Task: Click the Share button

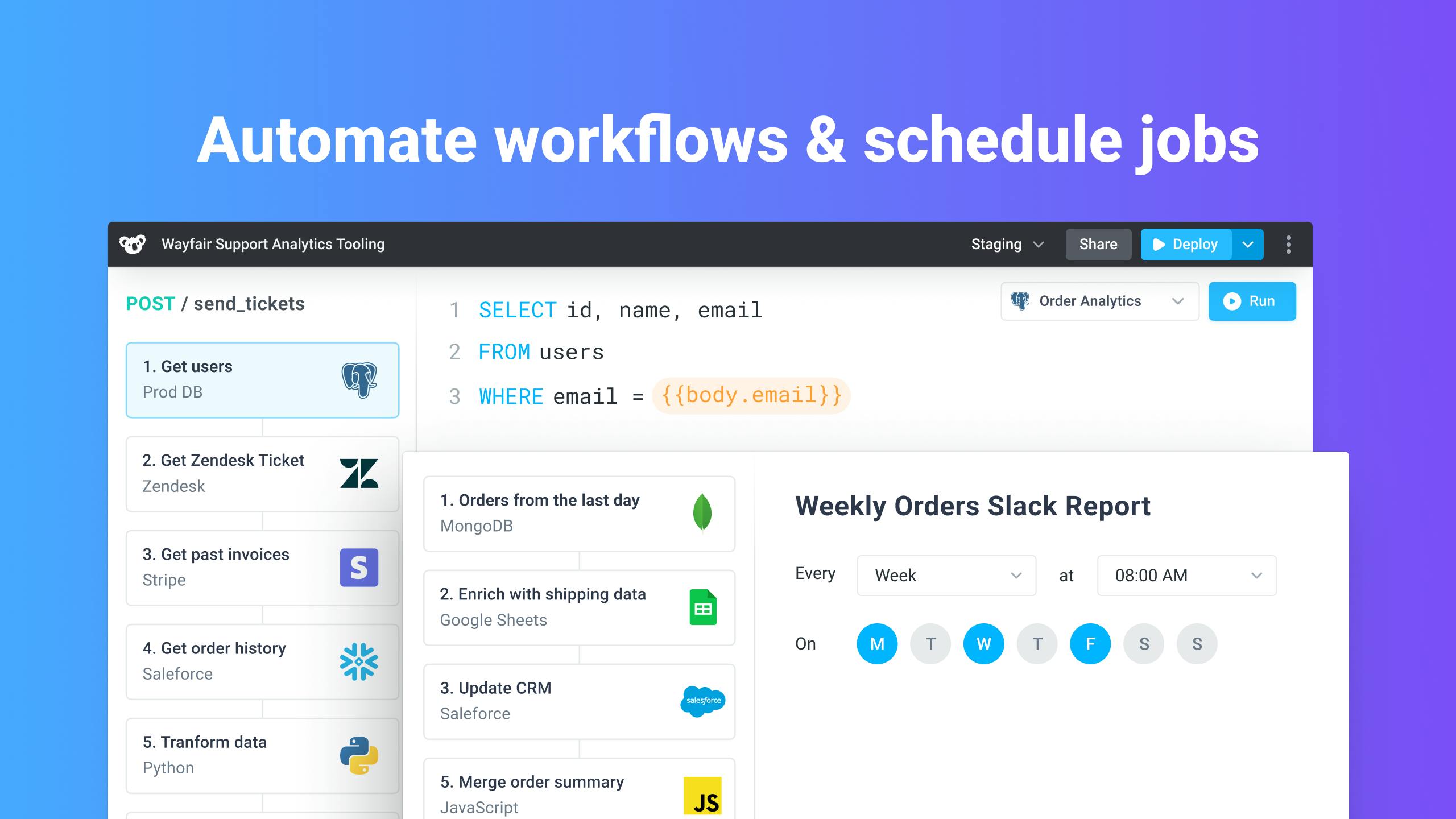Action: point(1098,245)
